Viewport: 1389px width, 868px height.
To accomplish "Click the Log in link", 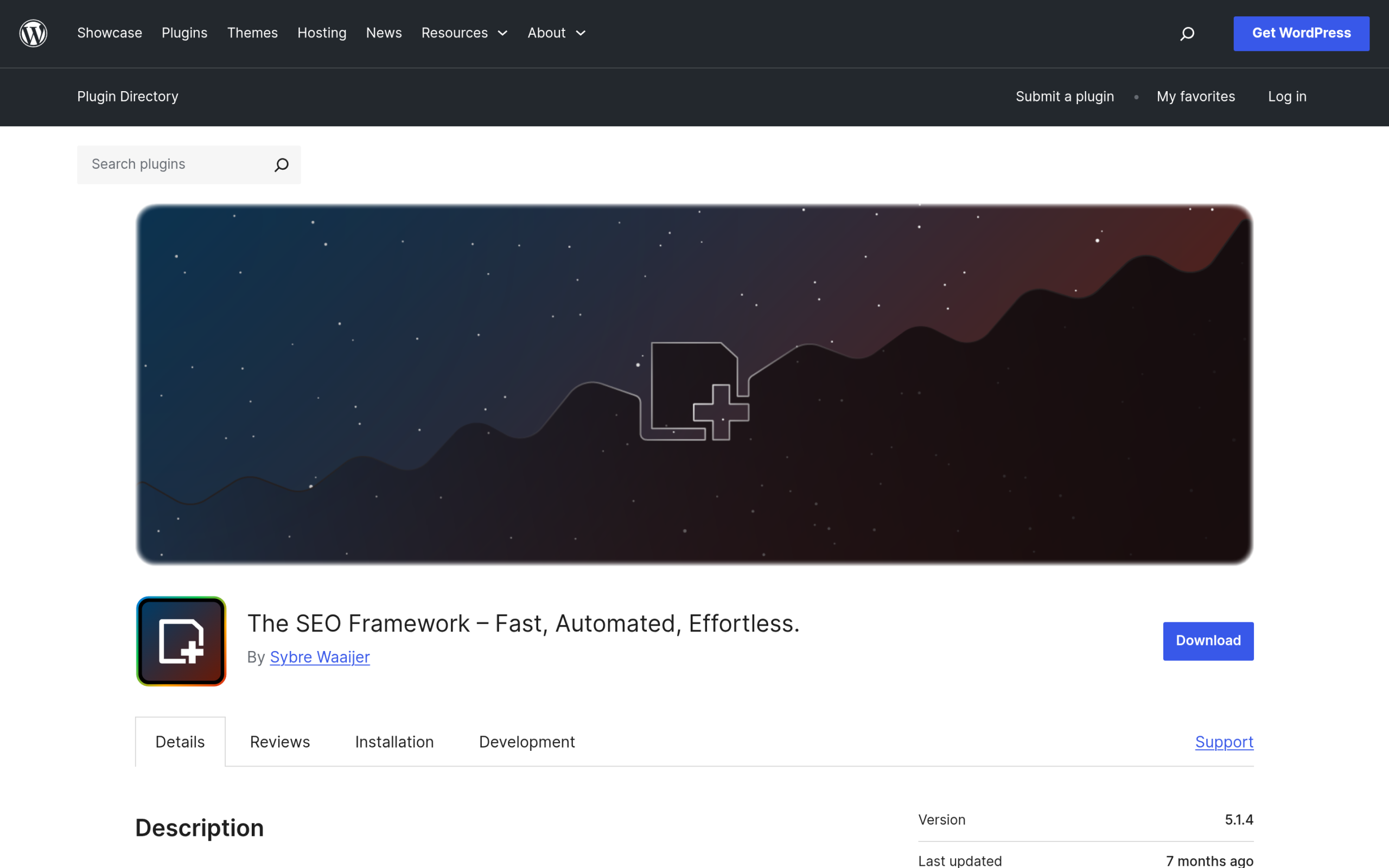I will (x=1287, y=97).
